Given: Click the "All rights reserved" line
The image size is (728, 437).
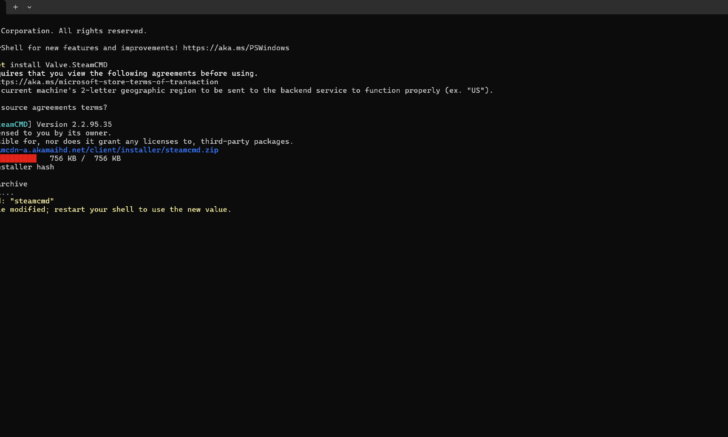Looking at the screenshot, I should pos(73,31).
